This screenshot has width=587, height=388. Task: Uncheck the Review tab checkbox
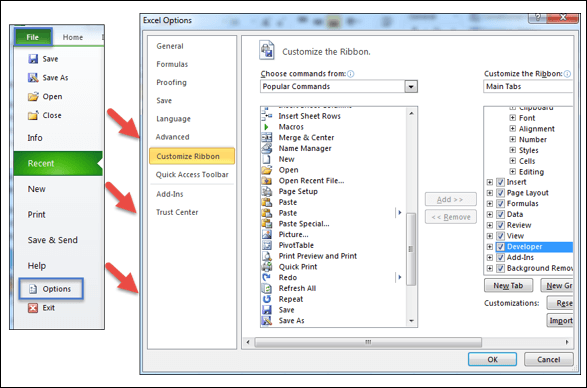click(x=501, y=225)
